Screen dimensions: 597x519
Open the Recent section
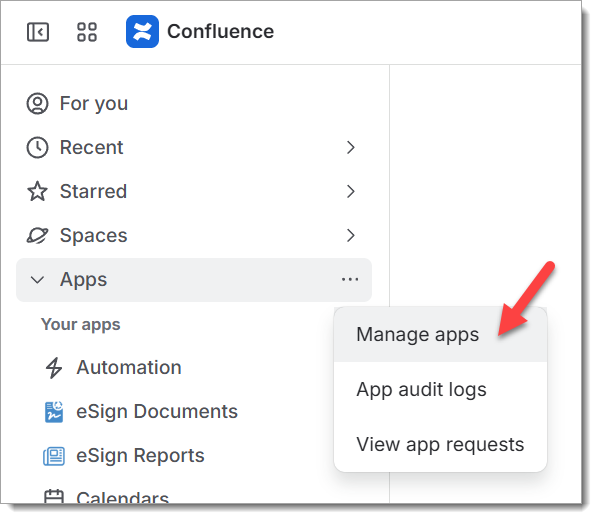pyautogui.click(x=91, y=147)
